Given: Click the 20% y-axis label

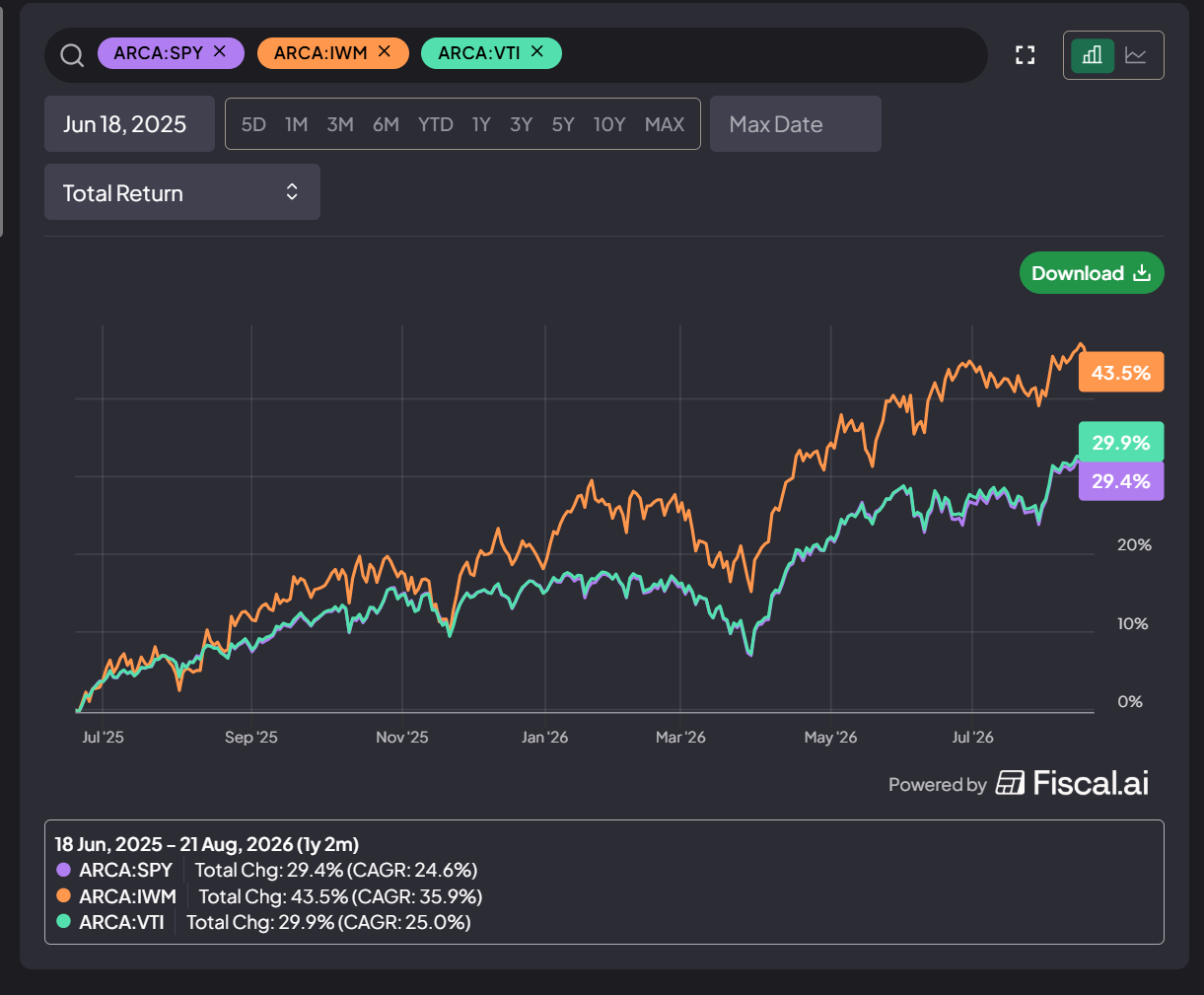Looking at the screenshot, I should click(x=1134, y=544).
